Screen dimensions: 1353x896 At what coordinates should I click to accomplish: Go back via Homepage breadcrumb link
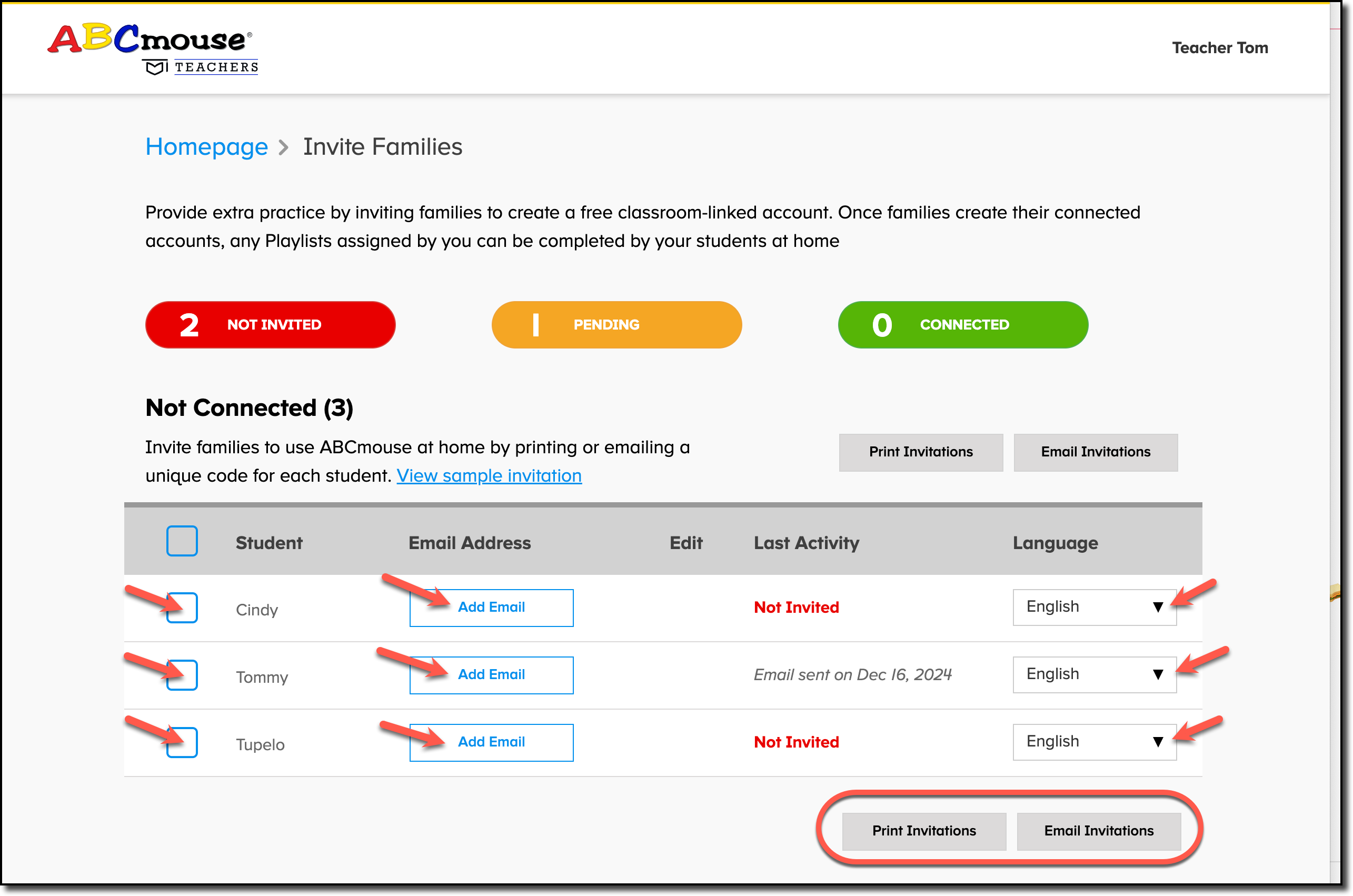tap(206, 147)
